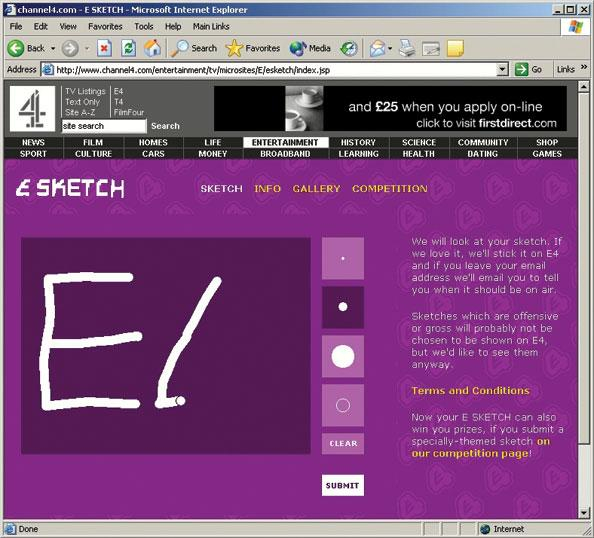Image resolution: width=594 pixels, height=538 pixels.
Task: Click the Text Only link
Action: (82, 102)
